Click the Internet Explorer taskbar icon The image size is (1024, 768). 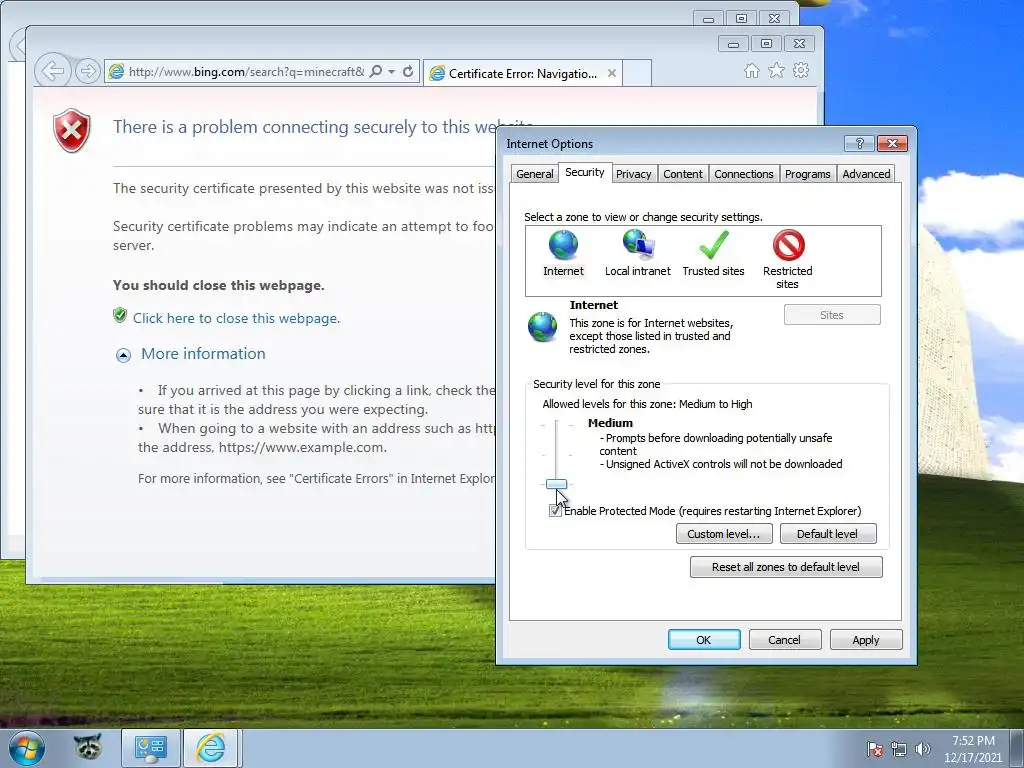[211, 748]
